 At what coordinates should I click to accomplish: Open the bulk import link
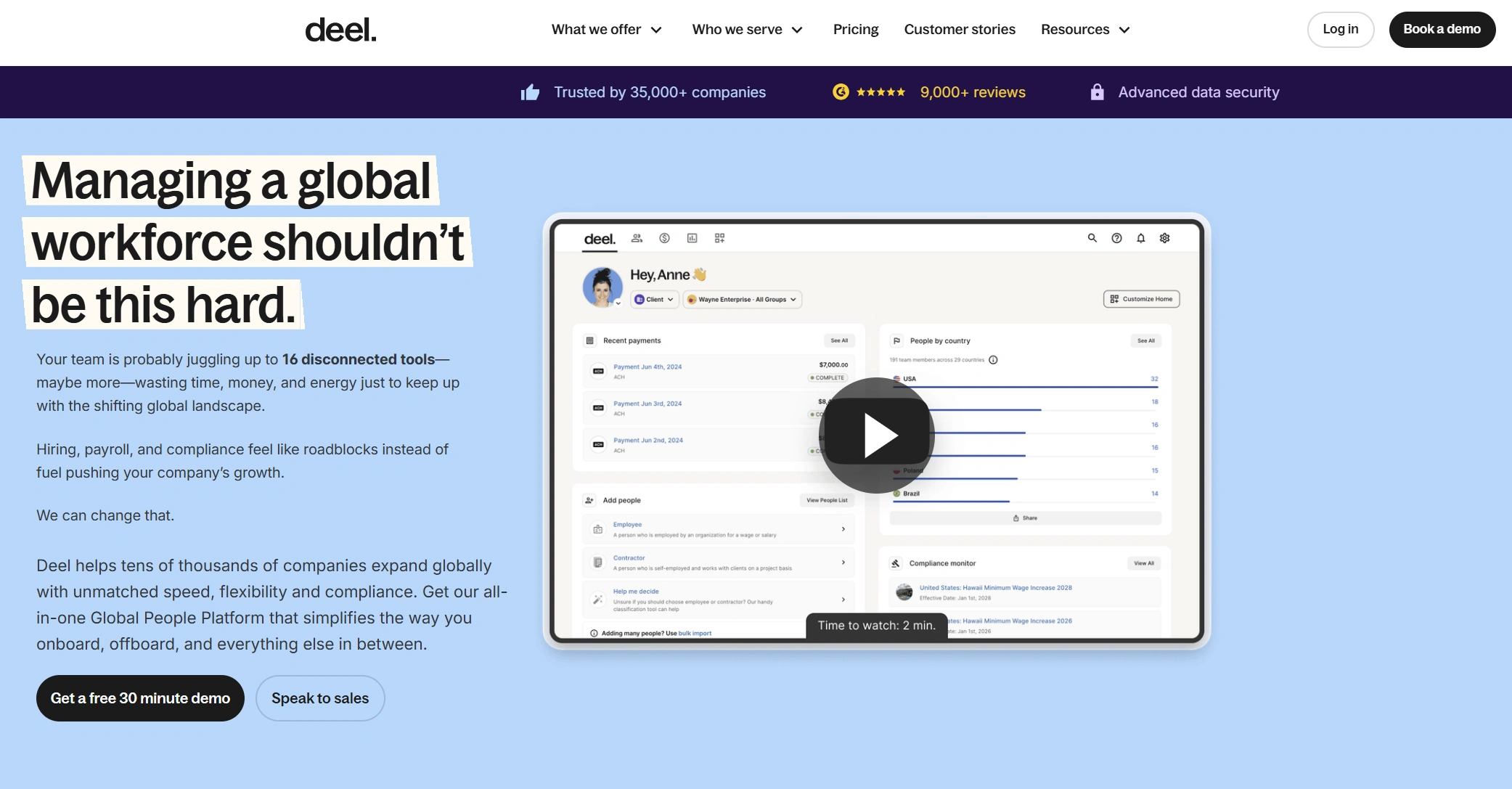694,632
